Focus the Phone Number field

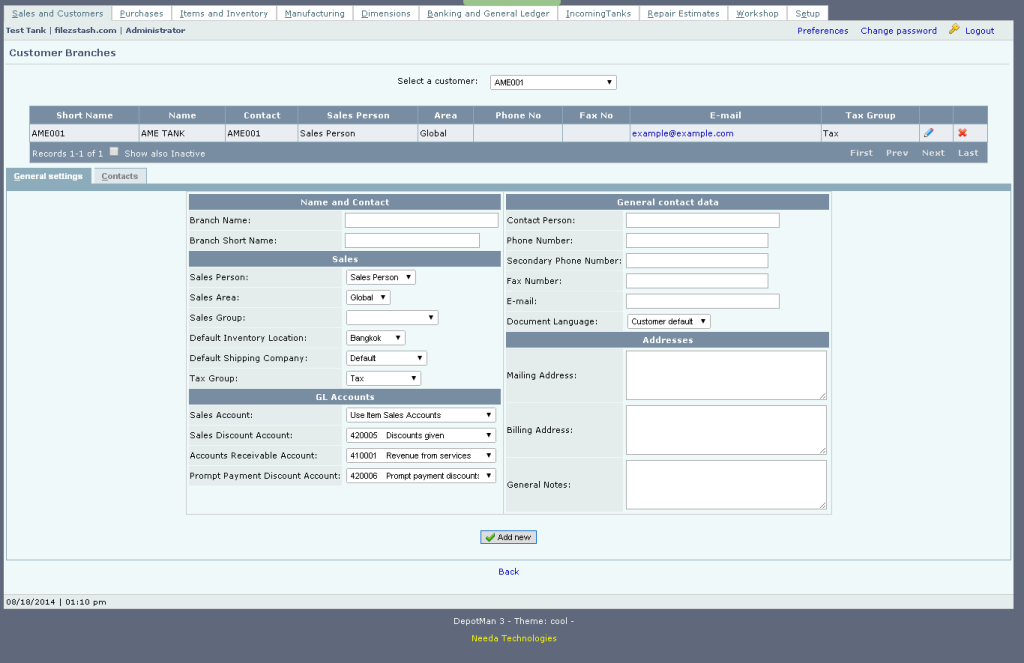coord(697,240)
